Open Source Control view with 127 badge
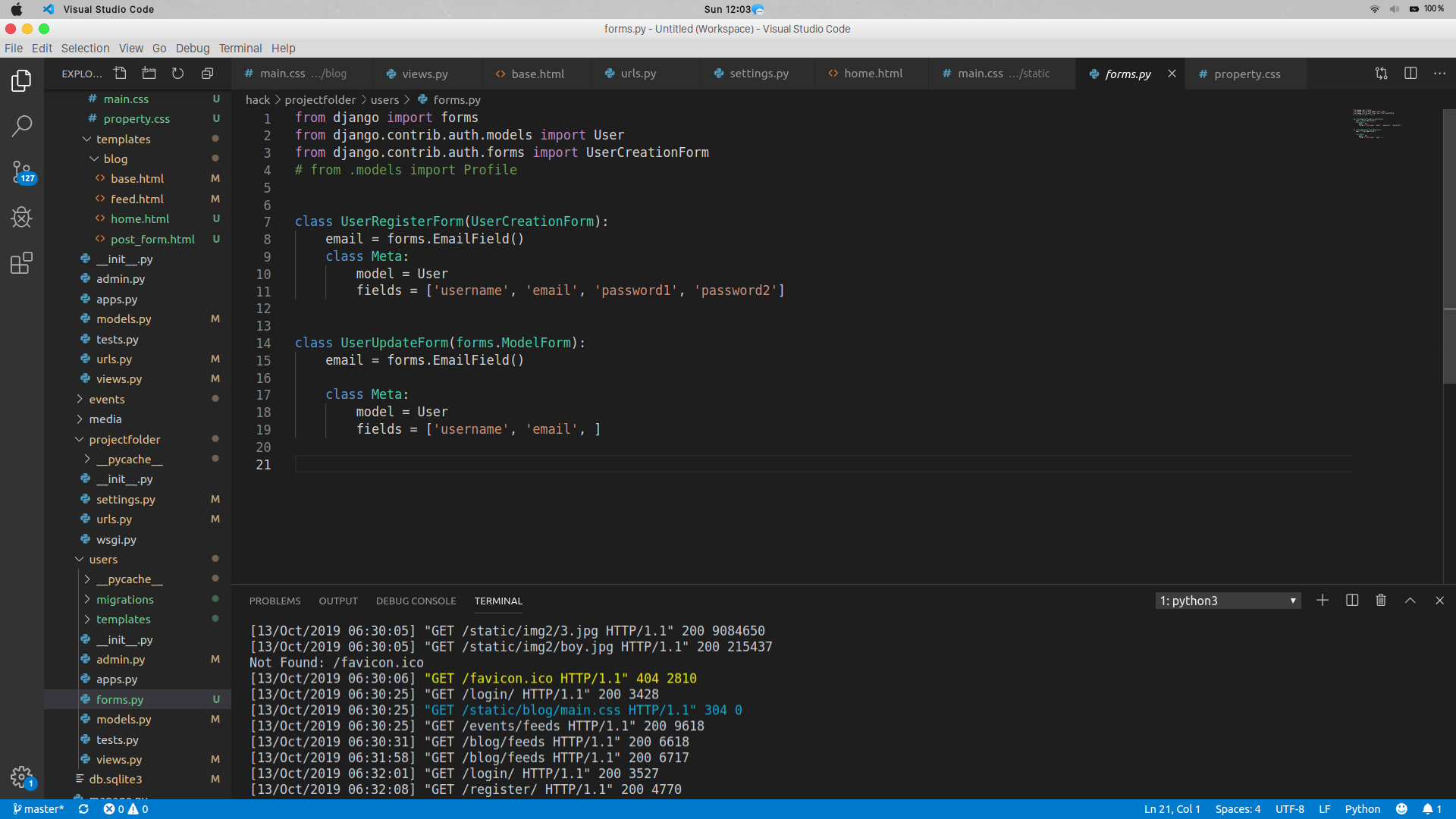Screen dimensions: 1456x819 coord(22,172)
